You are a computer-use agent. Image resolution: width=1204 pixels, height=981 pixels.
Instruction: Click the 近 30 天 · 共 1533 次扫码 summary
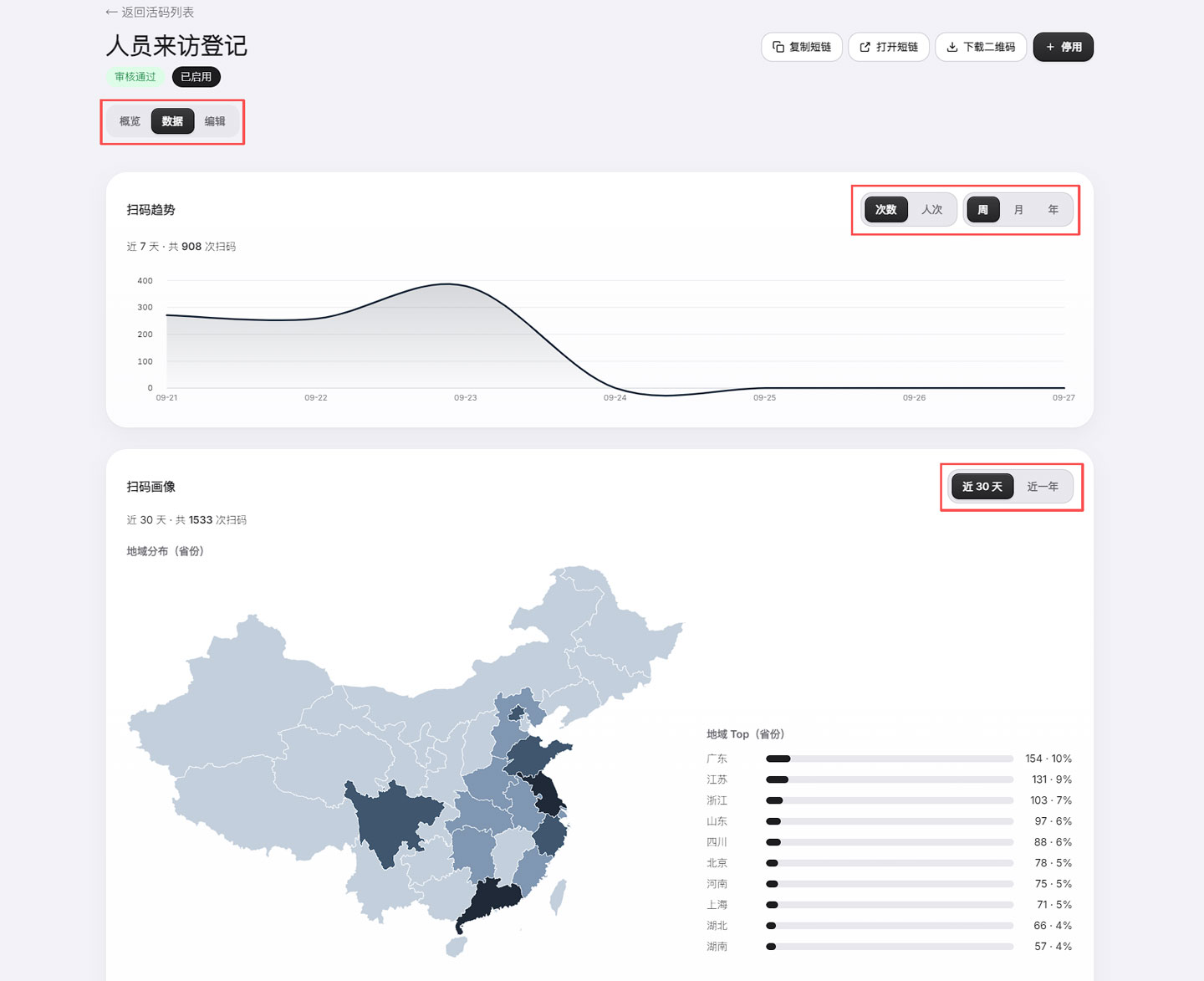tap(186, 520)
